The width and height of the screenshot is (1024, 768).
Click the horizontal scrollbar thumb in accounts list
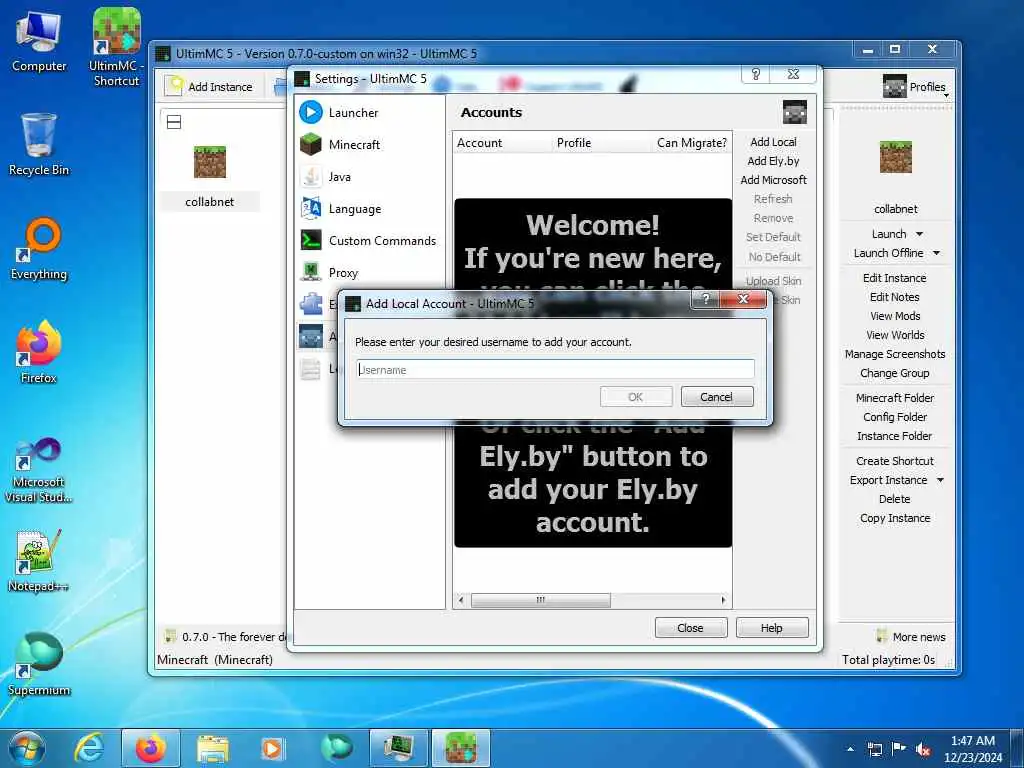541,600
